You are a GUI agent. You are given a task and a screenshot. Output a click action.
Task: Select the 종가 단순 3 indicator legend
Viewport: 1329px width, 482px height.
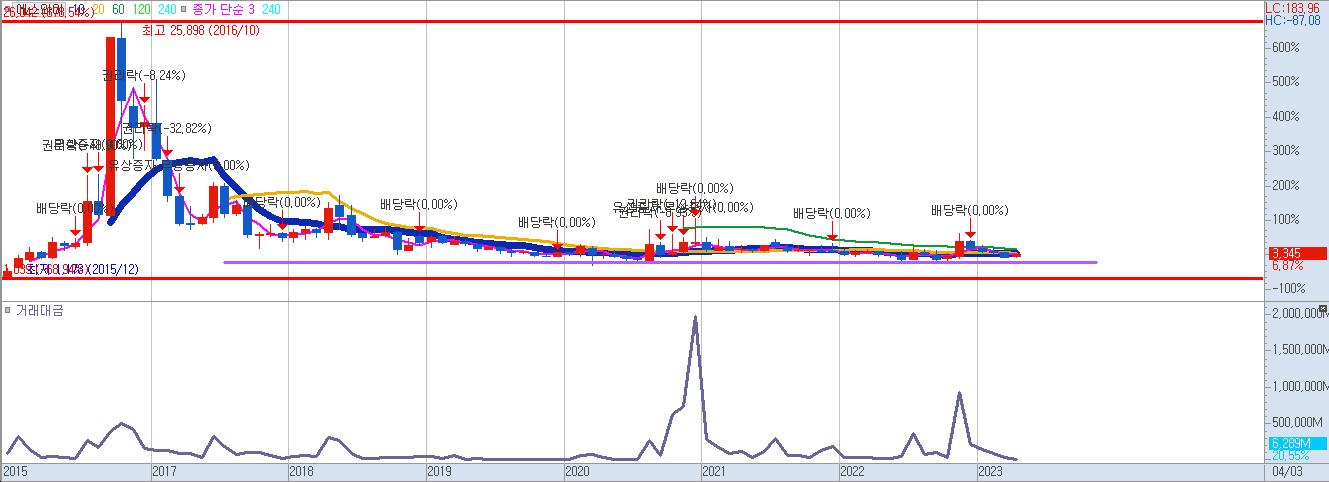tap(225, 8)
